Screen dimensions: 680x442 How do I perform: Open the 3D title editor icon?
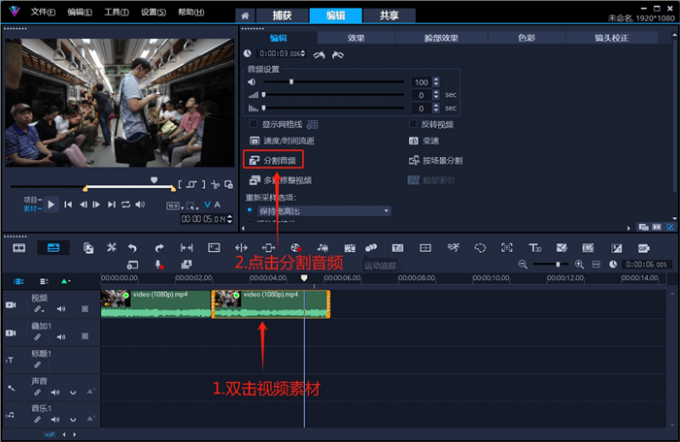[x=535, y=248]
